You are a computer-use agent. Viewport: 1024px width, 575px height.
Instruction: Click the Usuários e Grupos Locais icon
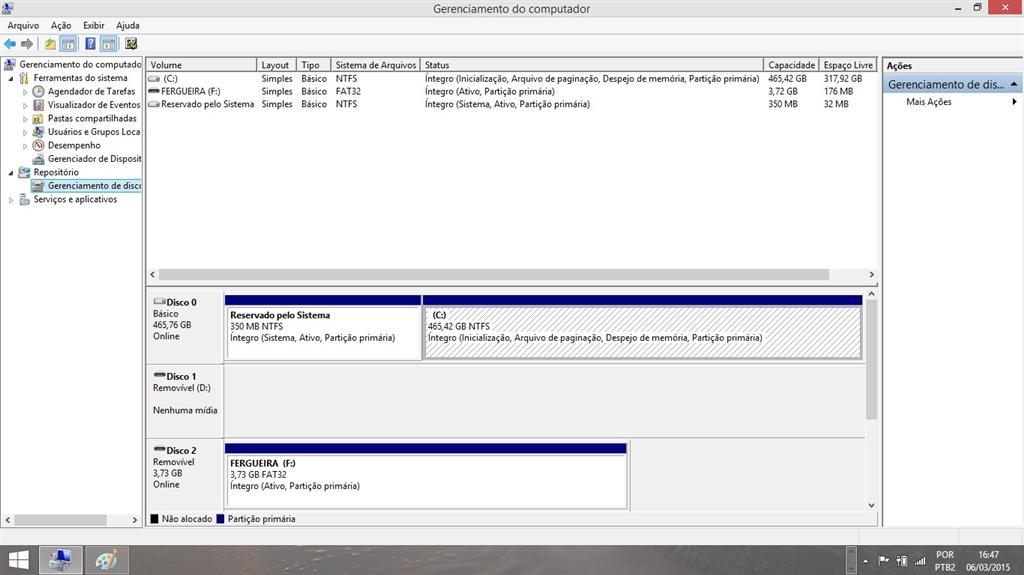click(39, 131)
